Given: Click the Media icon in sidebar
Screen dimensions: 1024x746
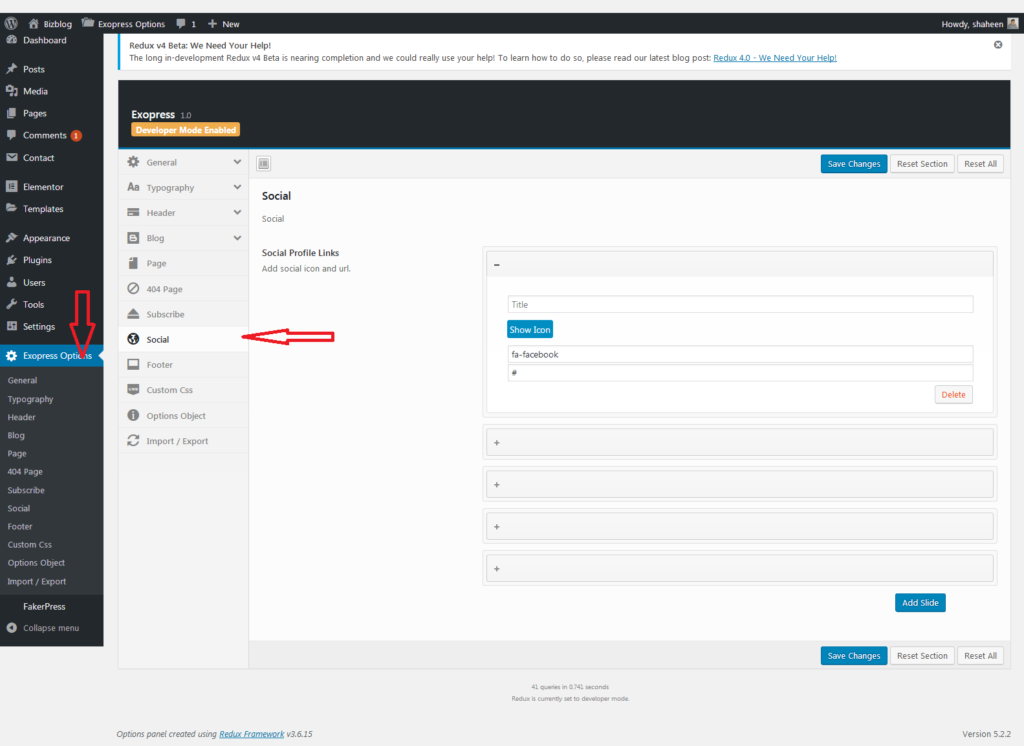Looking at the screenshot, I should [12, 91].
